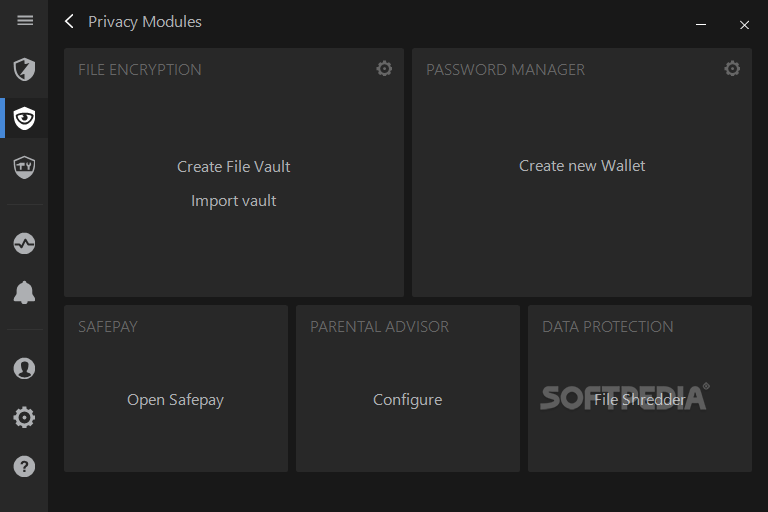Go back using the Privacy Modules arrow
Viewport: 768px width, 512px height.
(x=69, y=21)
